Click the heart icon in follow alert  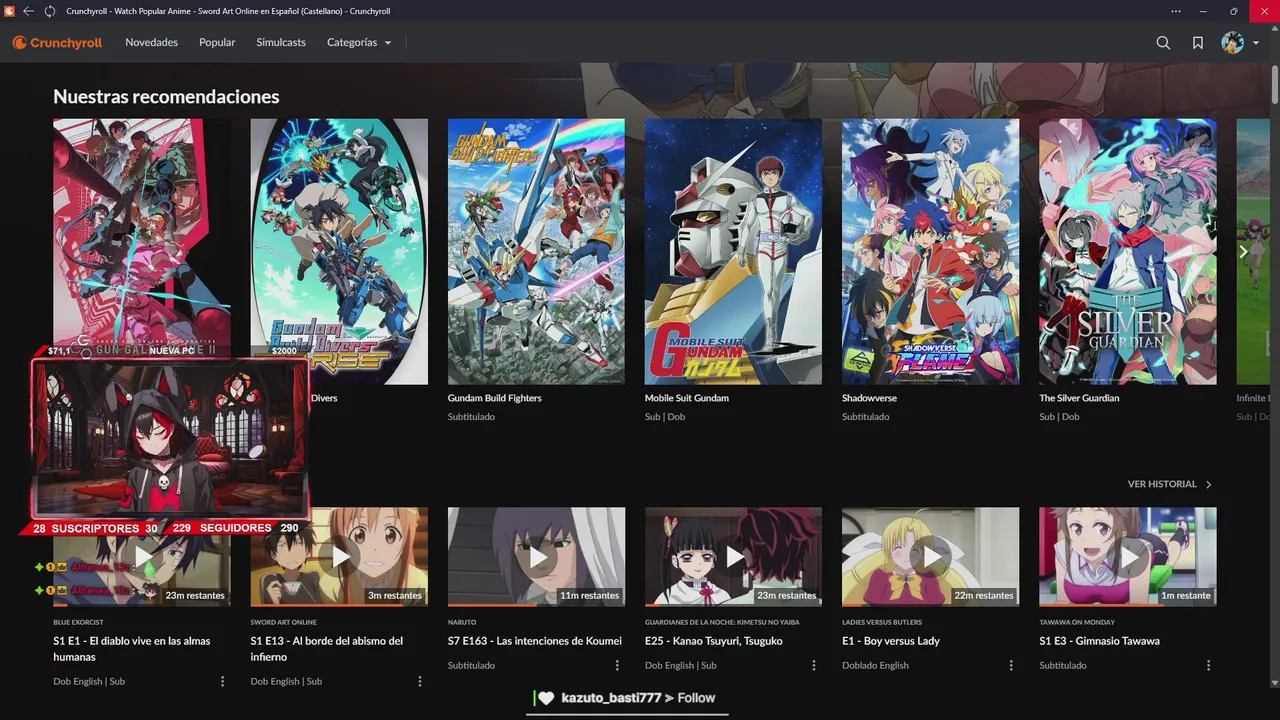545,698
